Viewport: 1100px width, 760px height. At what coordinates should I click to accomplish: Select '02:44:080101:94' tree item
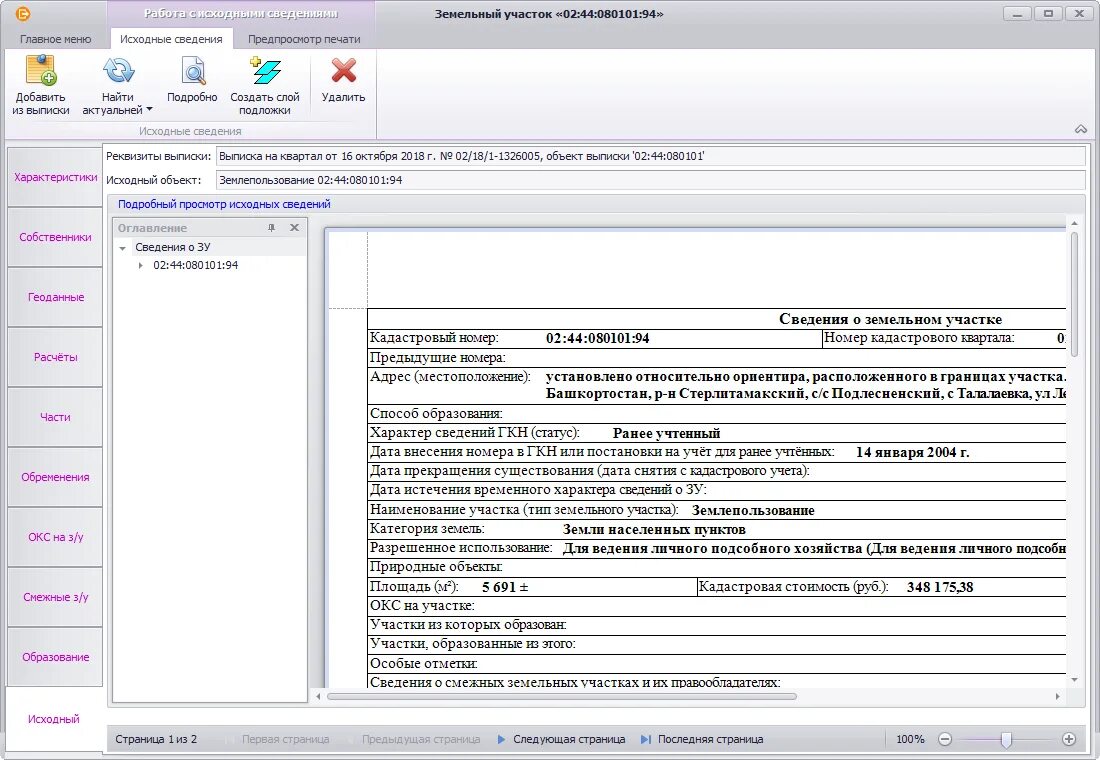pos(196,265)
